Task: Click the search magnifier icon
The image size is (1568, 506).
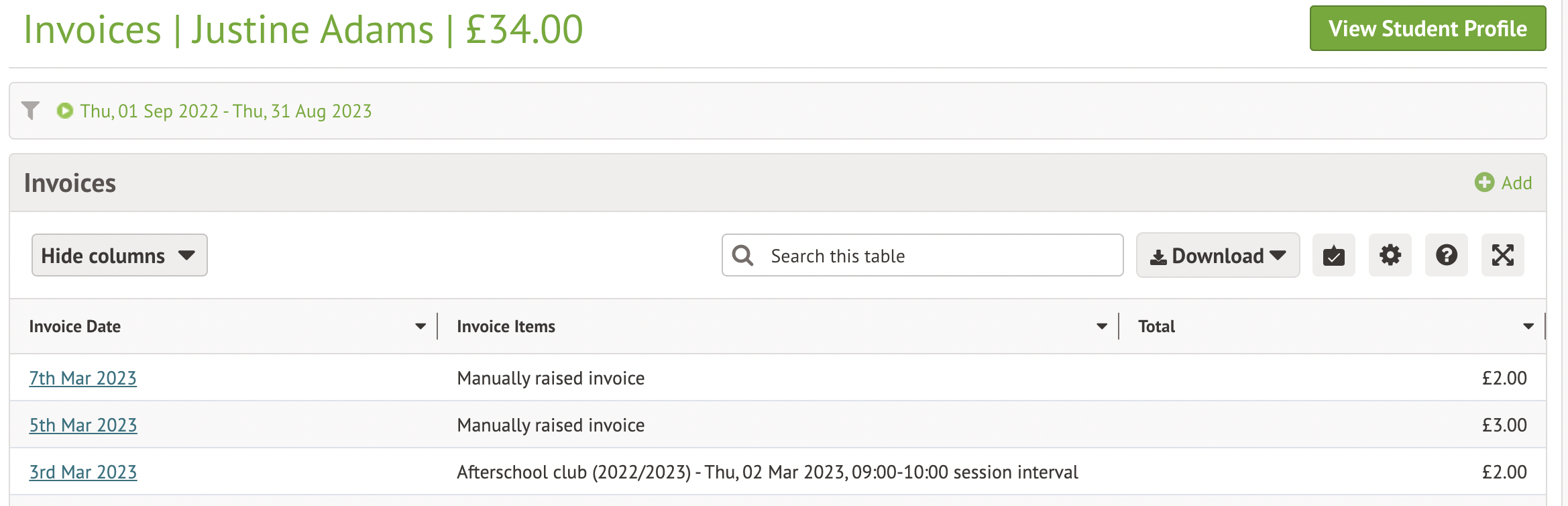Action: coord(742,256)
